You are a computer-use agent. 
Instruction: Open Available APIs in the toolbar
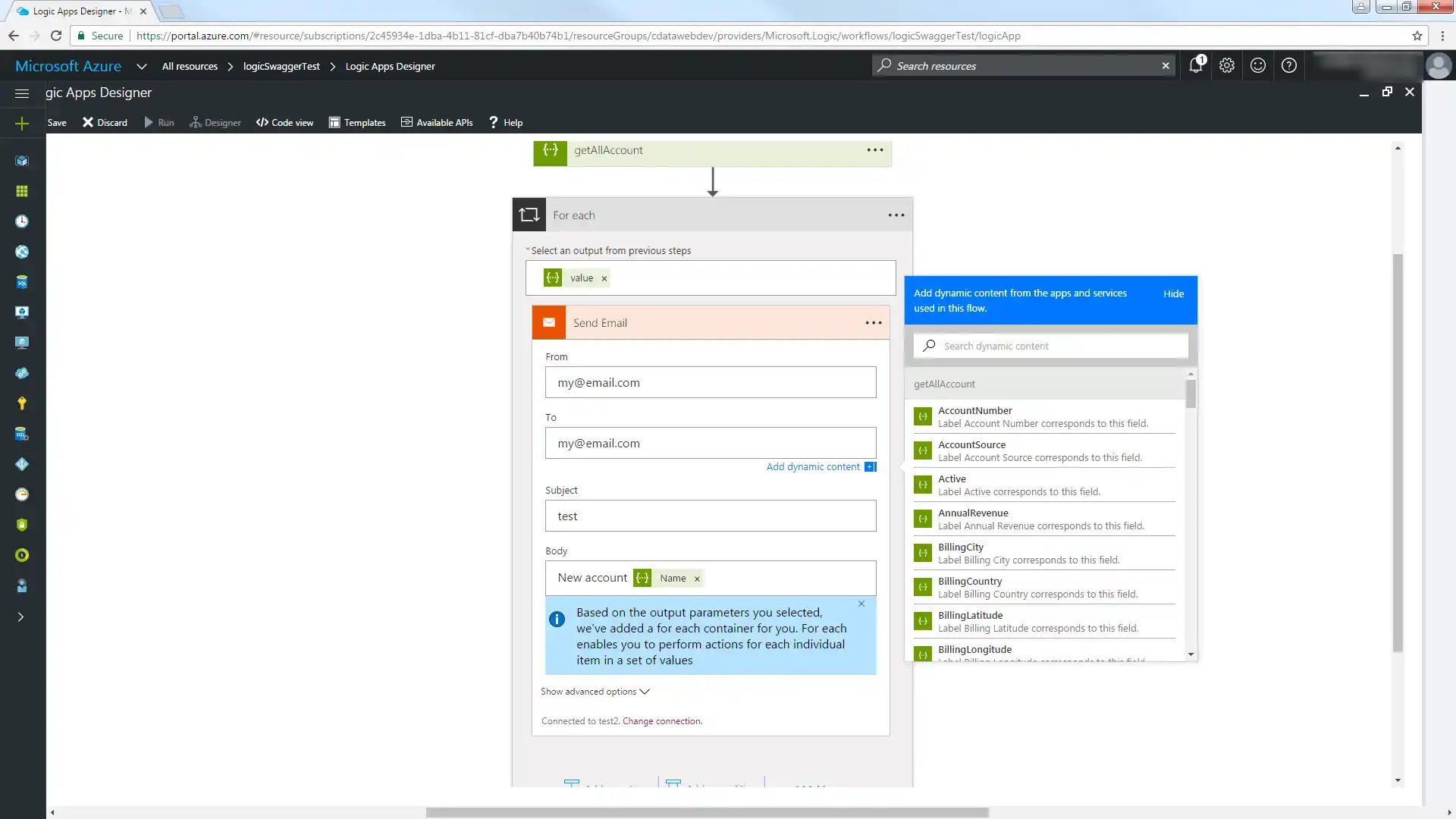click(437, 122)
